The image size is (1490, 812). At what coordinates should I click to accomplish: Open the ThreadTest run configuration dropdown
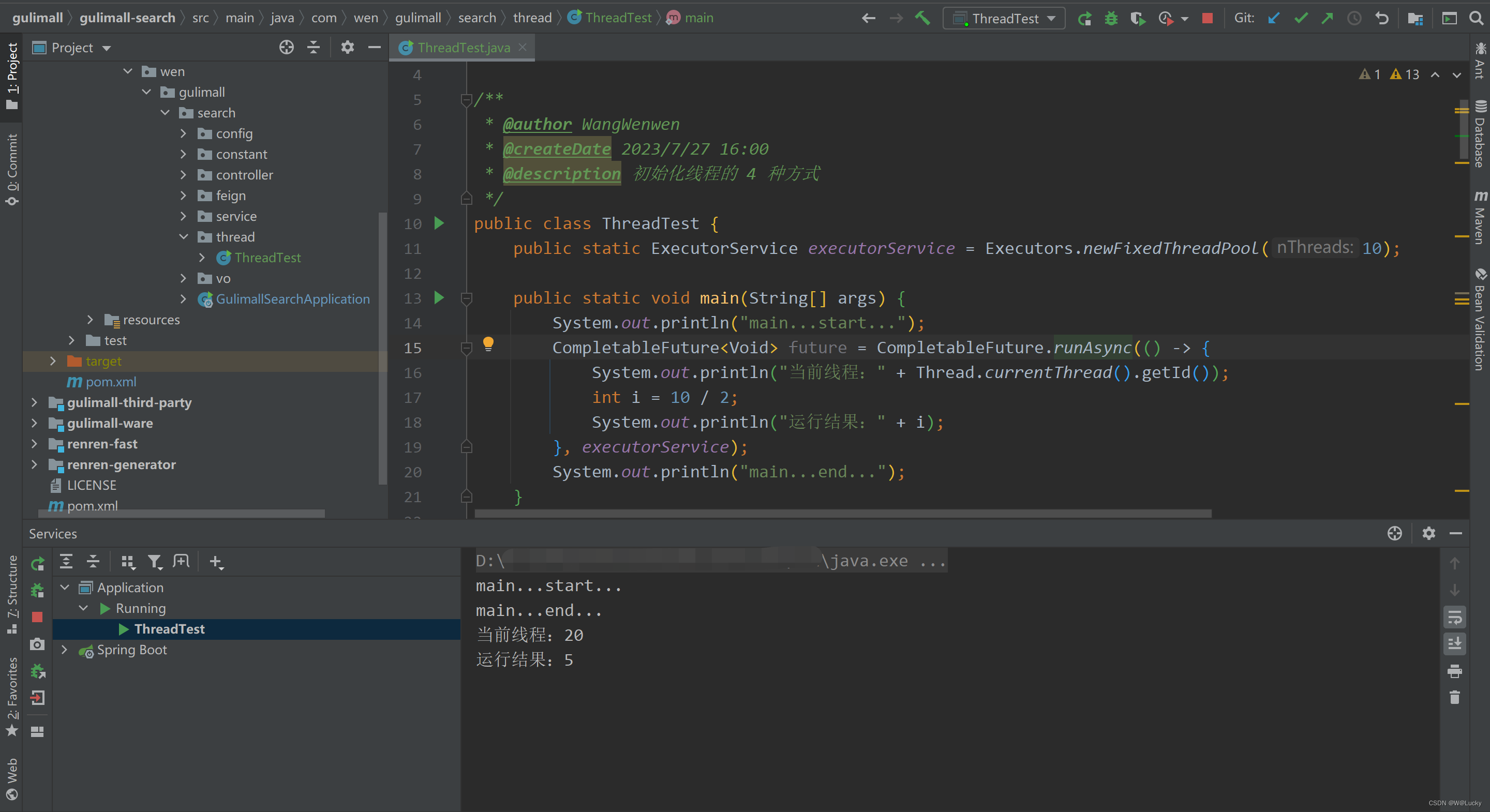click(x=1004, y=19)
